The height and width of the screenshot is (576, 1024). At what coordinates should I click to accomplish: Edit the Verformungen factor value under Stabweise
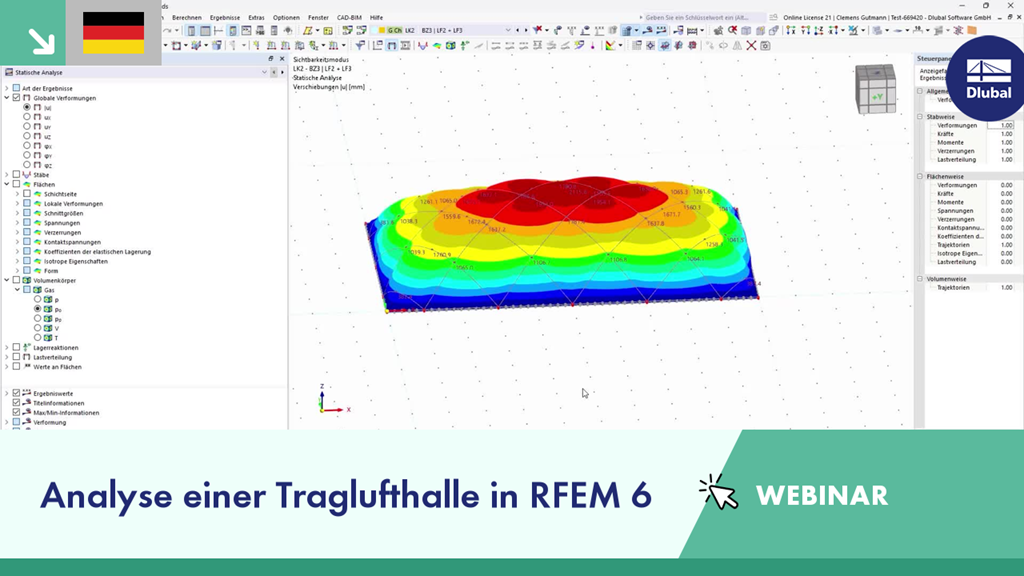1002,126
